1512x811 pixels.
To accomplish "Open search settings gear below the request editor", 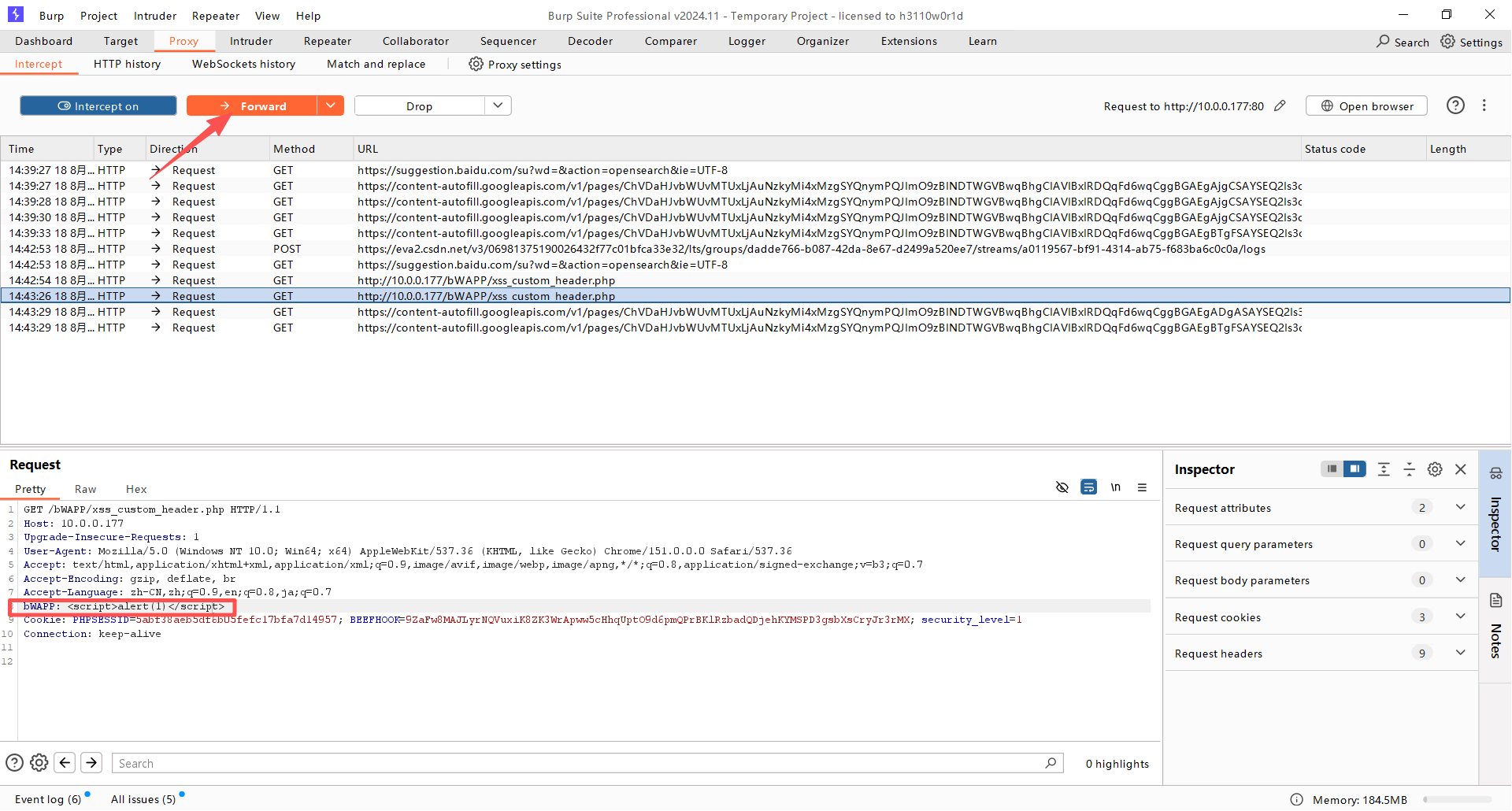I will coord(39,762).
